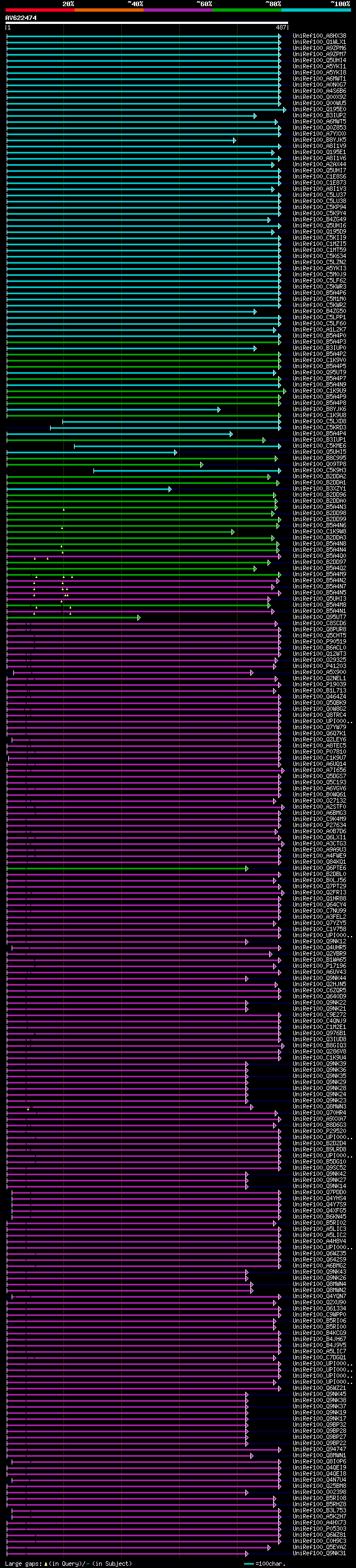Select label UniRef100_B3XZY1
Screen dimensions: 356x1568
pos(319,489)
